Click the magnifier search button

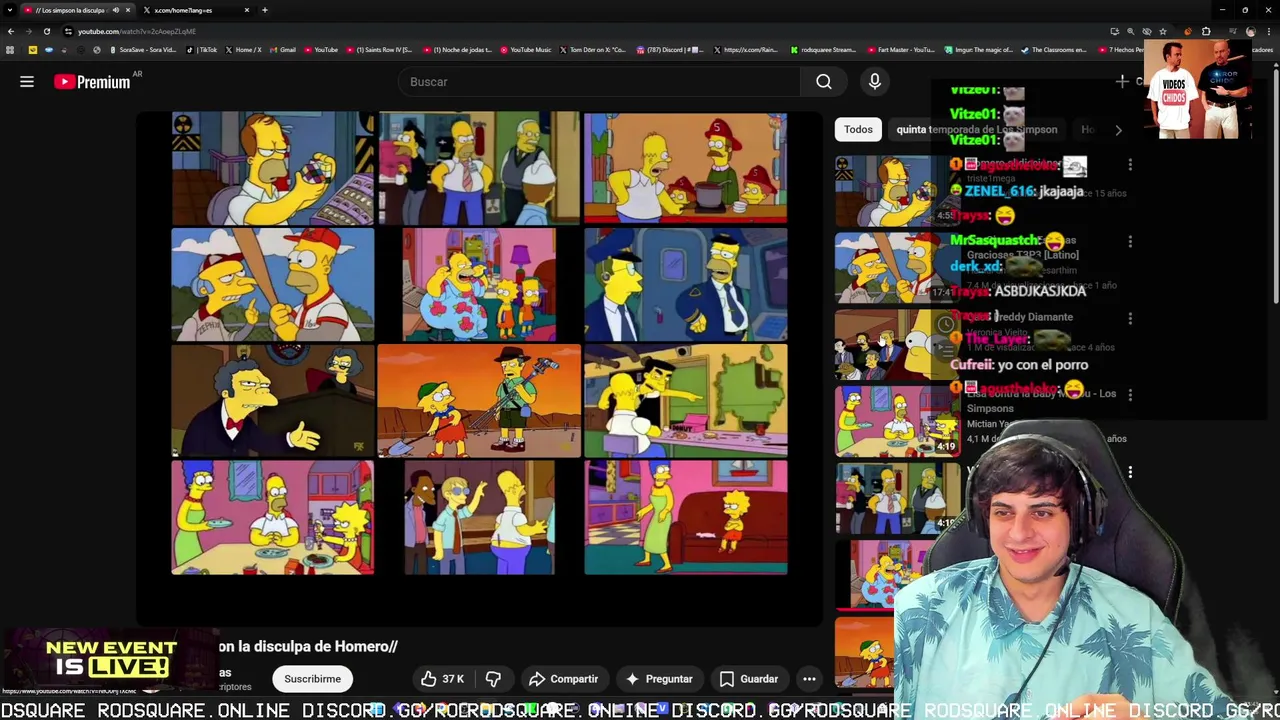(823, 82)
